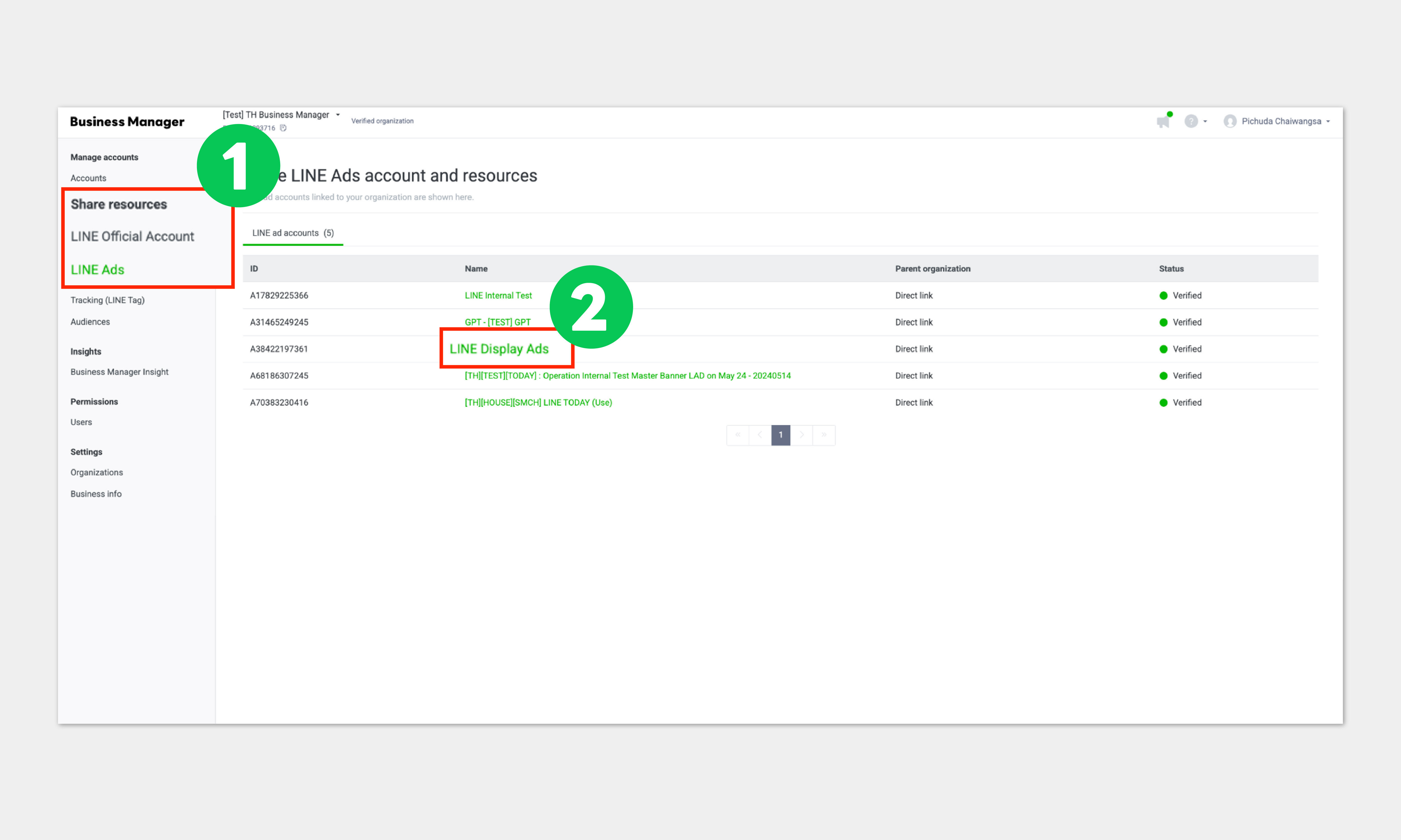The width and height of the screenshot is (1401, 840).
Task: Click the Business Manager logo
Action: (127, 122)
